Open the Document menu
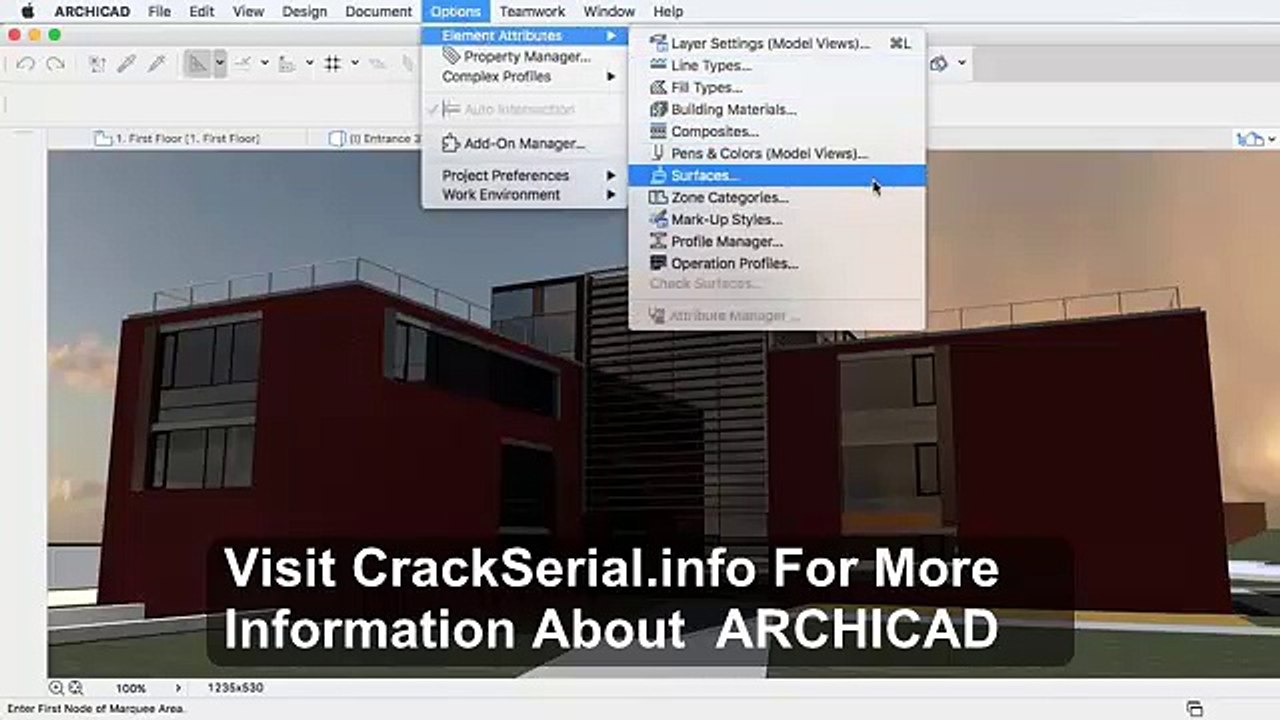The image size is (1280, 720). point(378,11)
